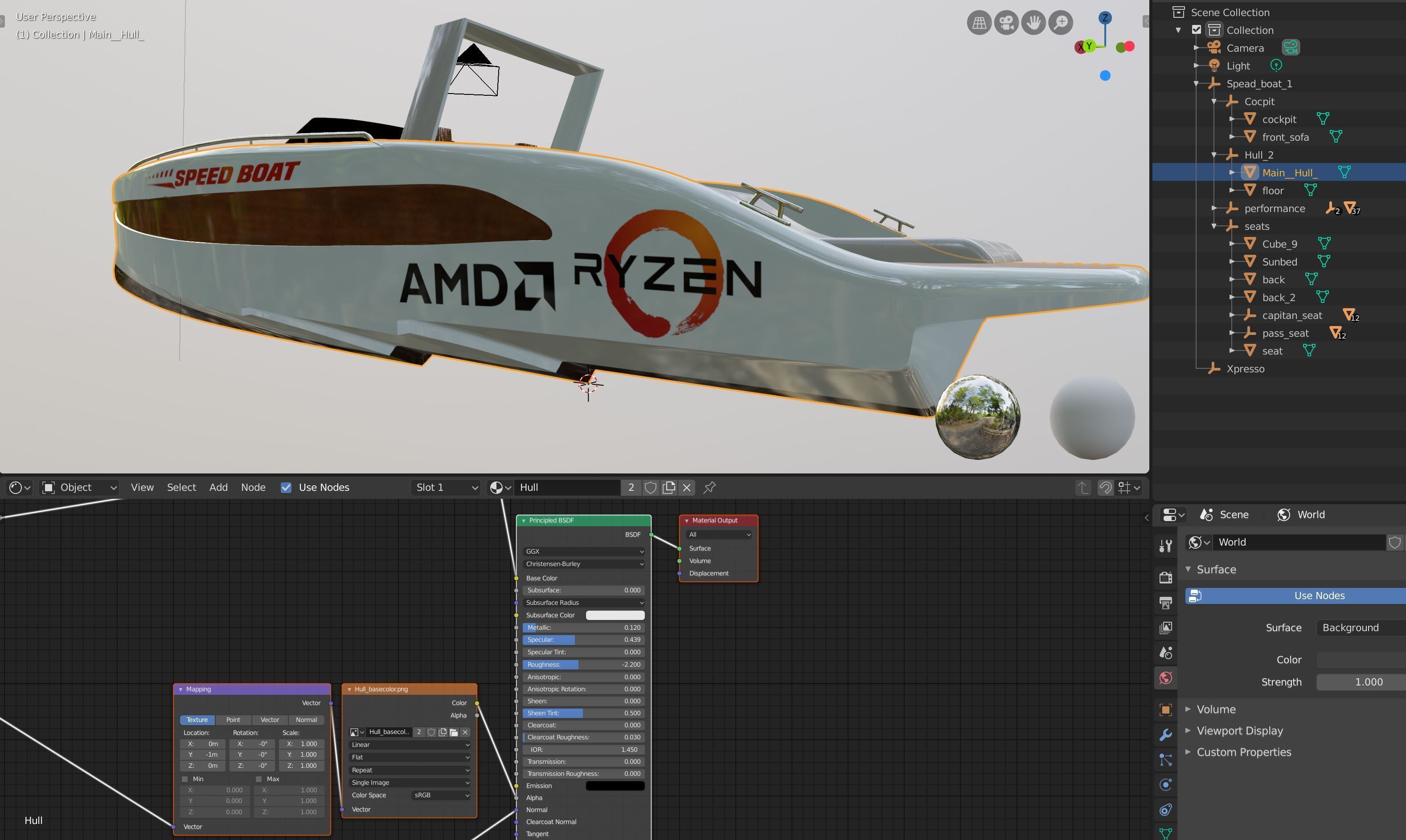This screenshot has width=1406, height=840.
Task: Open the View menu in node editor
Action: coord(142,487)
